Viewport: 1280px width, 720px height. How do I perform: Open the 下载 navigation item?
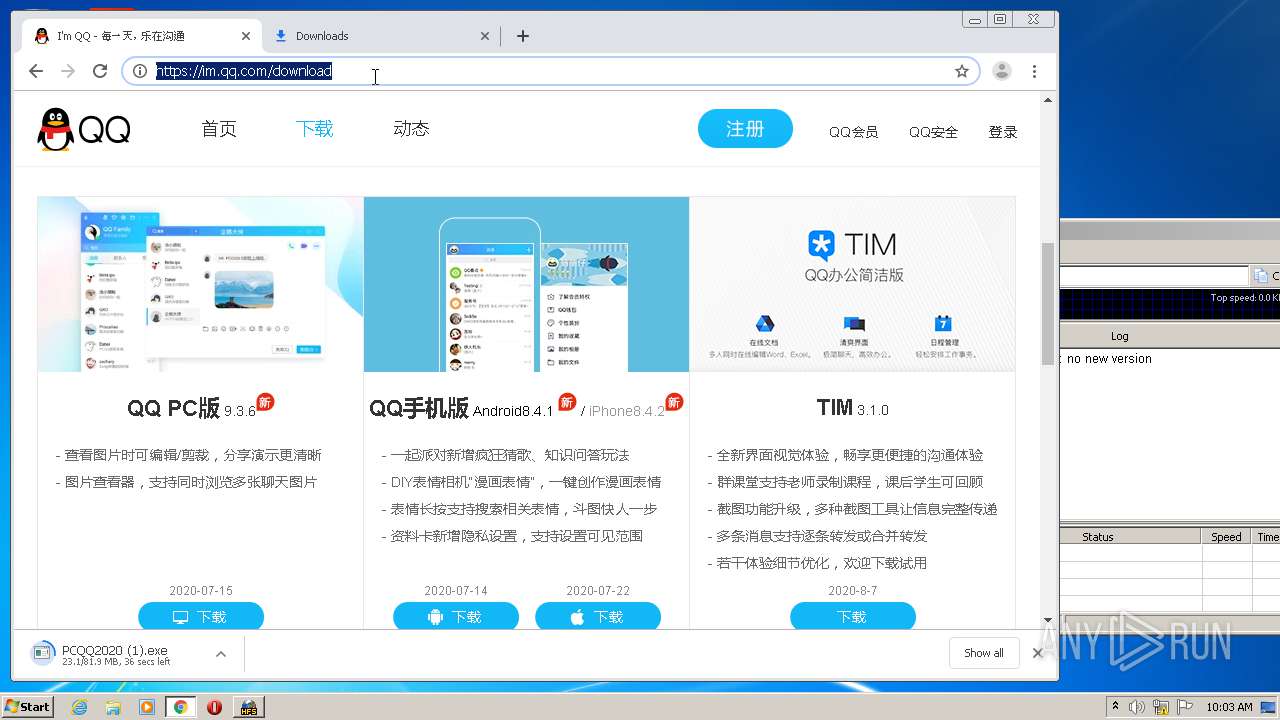(314, 129)
